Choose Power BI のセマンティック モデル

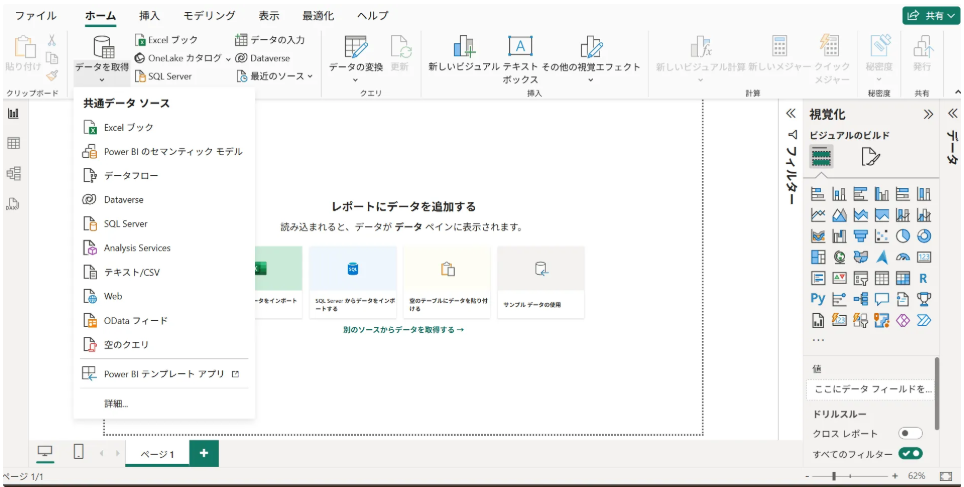coord(164,151)
